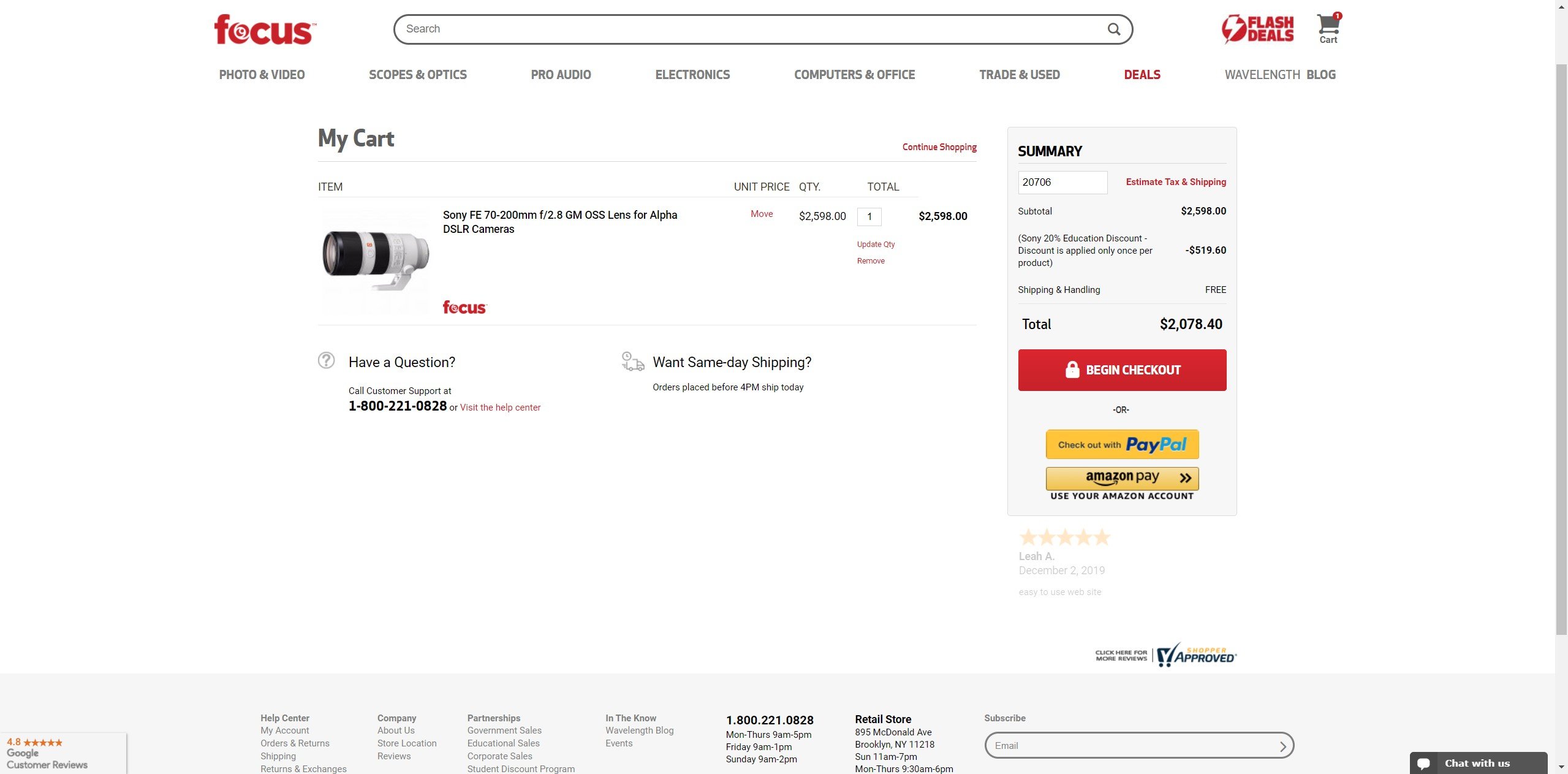This screenshot has height=774, width=1568.
Task: Open Events footer link
Action: [619, 743]
